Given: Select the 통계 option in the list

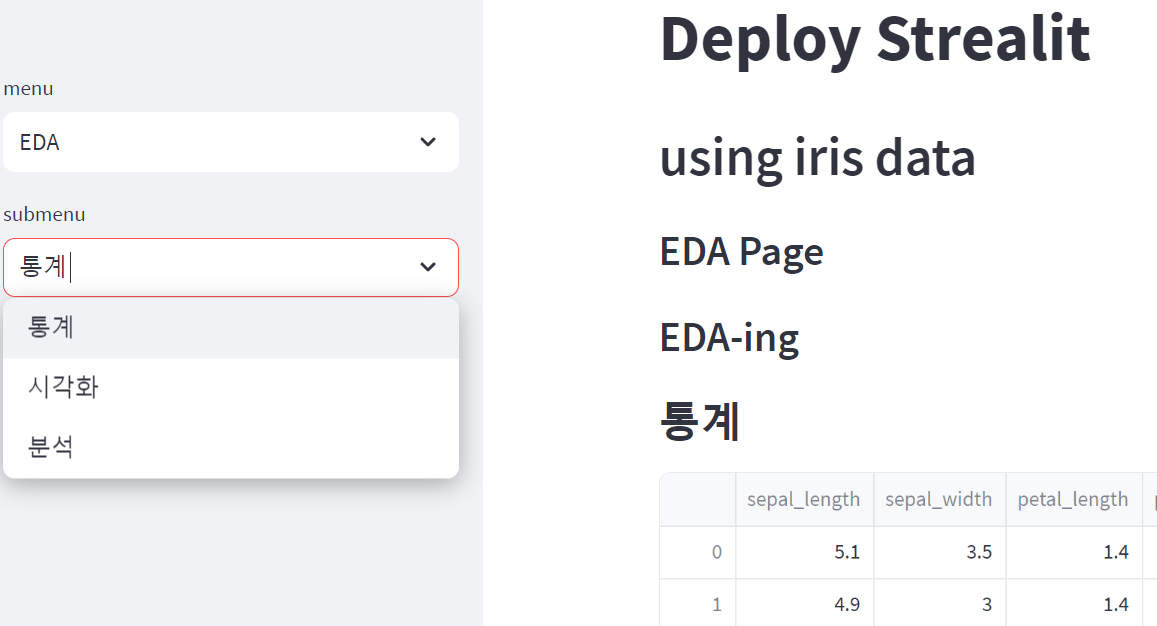Looking at the screenshot, I should [x=231, y=328].
